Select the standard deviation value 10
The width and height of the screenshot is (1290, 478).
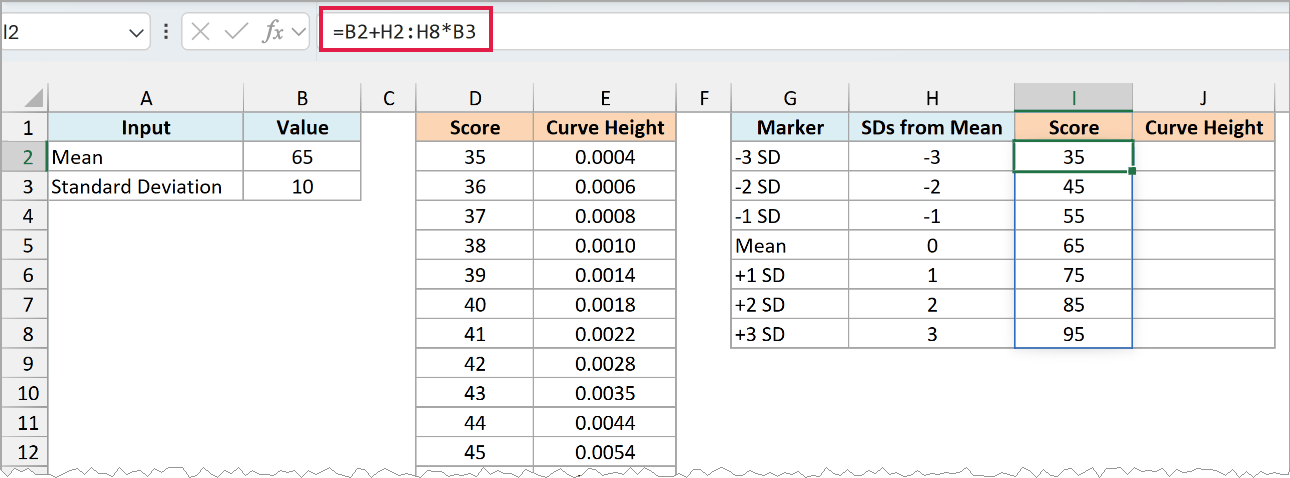[302, 186]
